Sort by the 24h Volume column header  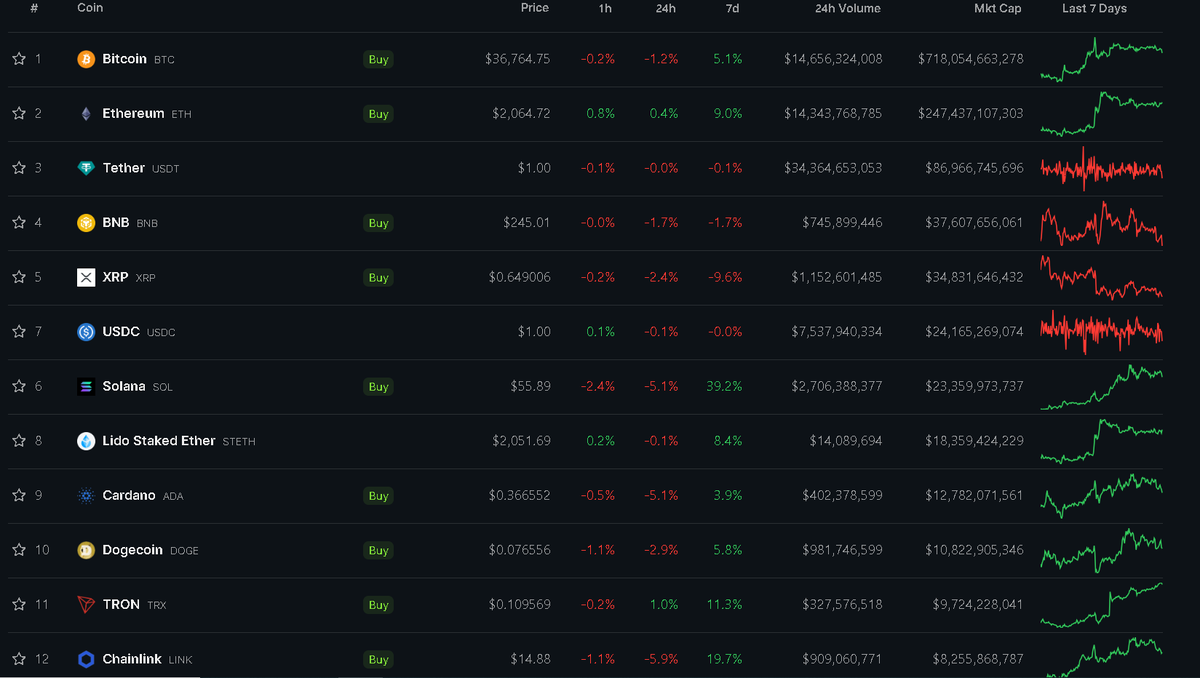coord(848,8)
